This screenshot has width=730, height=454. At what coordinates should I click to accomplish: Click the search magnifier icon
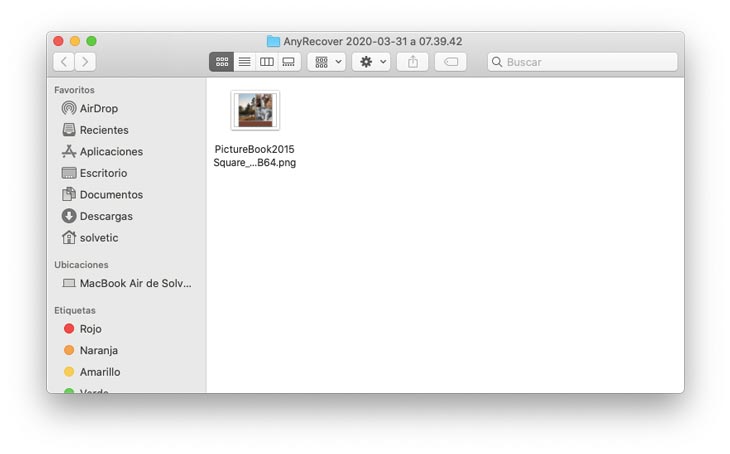497,62
